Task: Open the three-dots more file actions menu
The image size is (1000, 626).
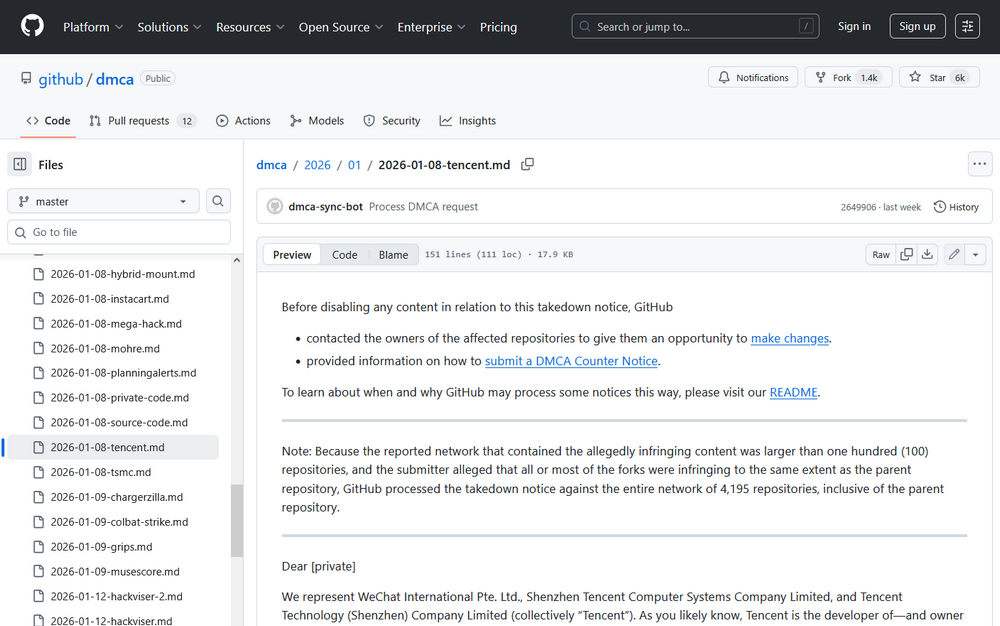Action: pyautogui.click(x=980, y=164)
